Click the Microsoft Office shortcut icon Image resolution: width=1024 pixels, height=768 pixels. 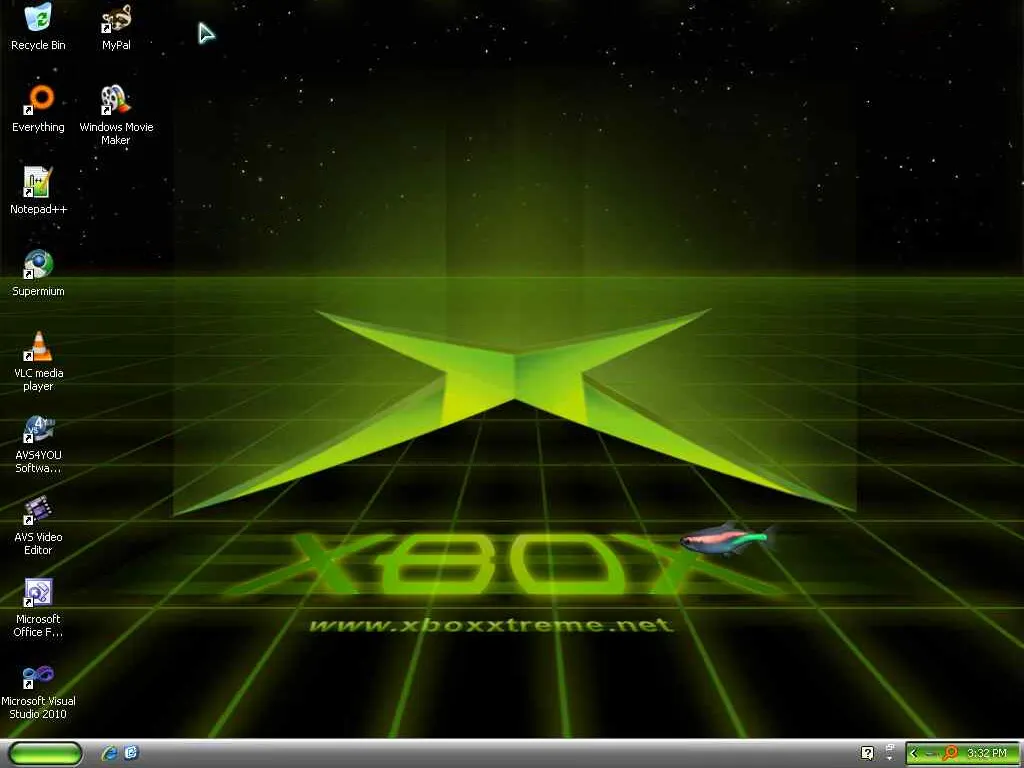38,607
